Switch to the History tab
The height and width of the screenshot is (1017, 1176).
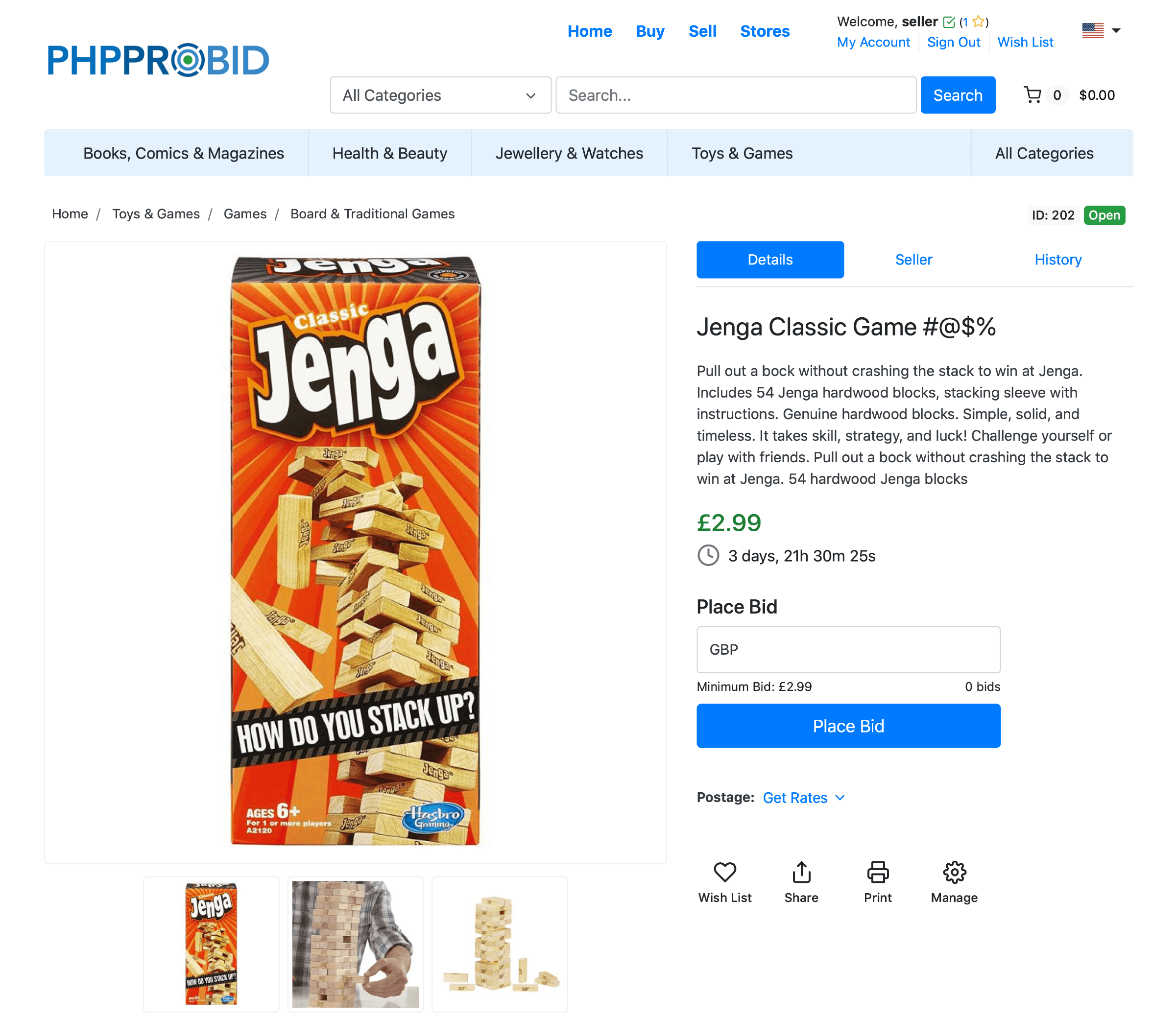(x=1057, y=260)
